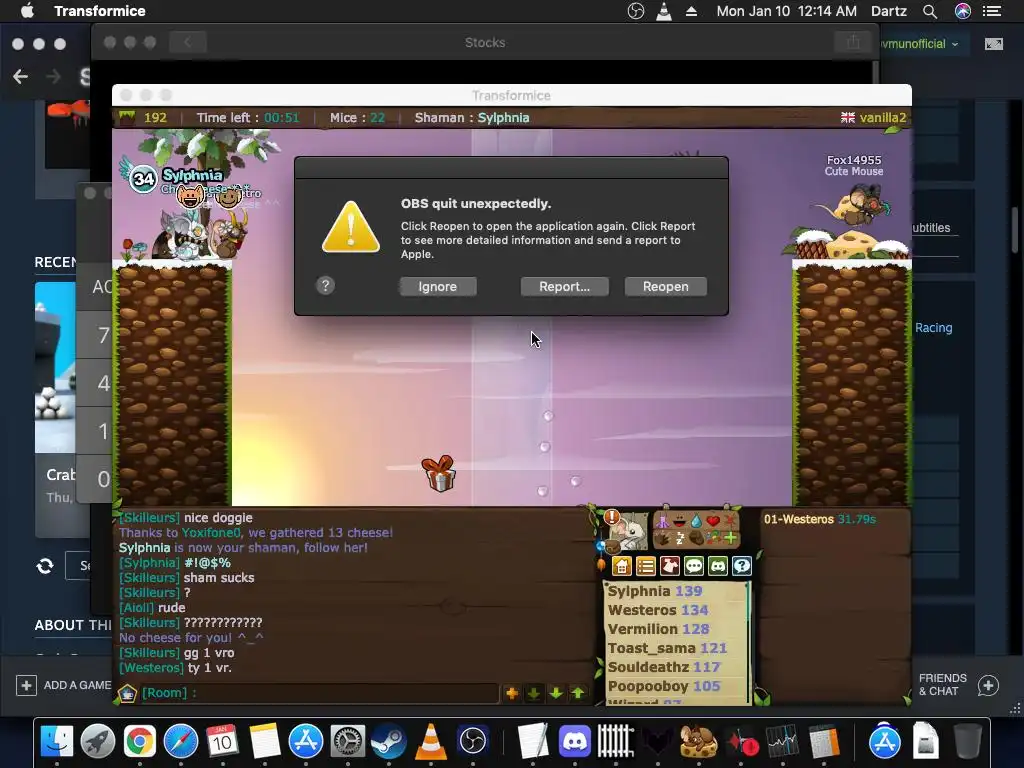Open the Transformice shop dress icon
1024x768 pixels.
670,566
